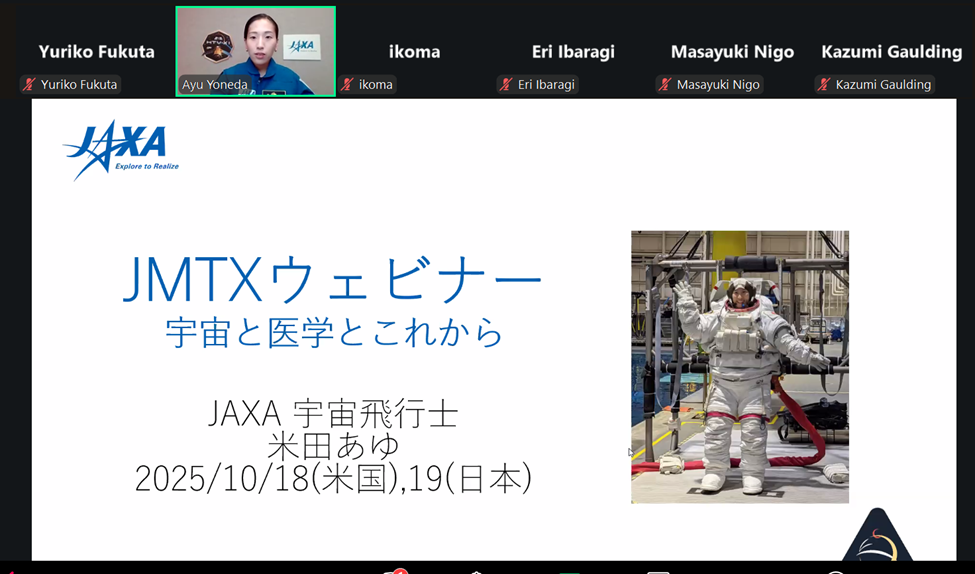975x574 pixels.
Task: Select Yuriko Fukuta's participant tile
Action: coord(96,52)
